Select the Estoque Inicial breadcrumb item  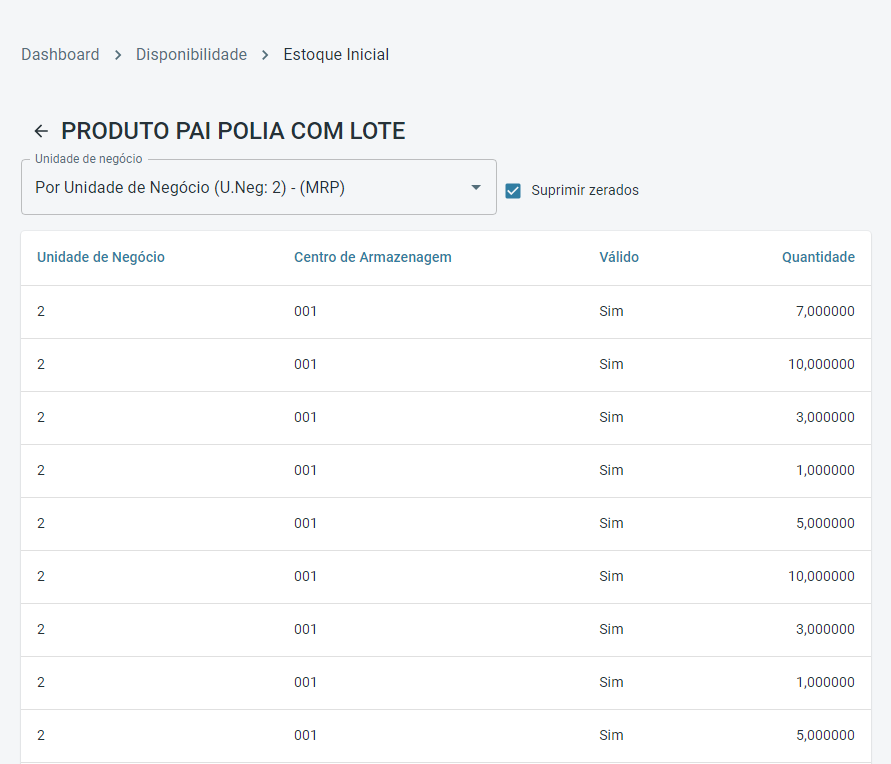(x=336, y=55)
